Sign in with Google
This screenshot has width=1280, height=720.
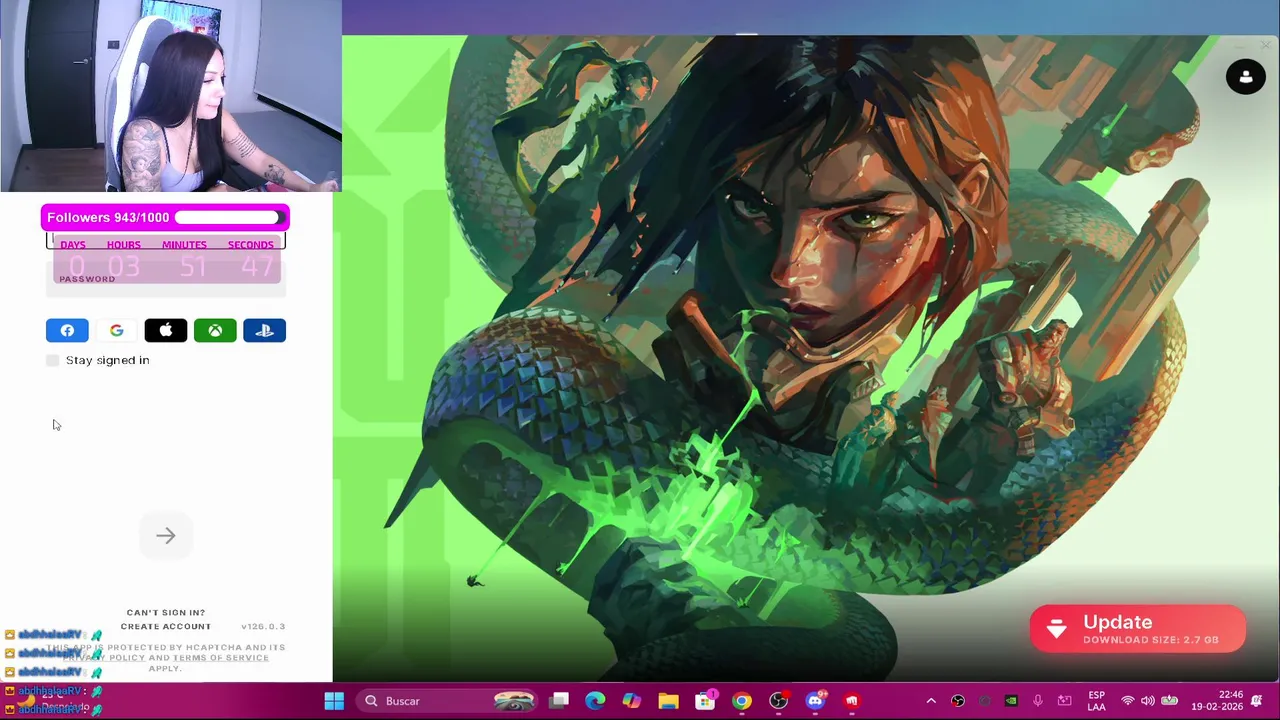point(117,330)
